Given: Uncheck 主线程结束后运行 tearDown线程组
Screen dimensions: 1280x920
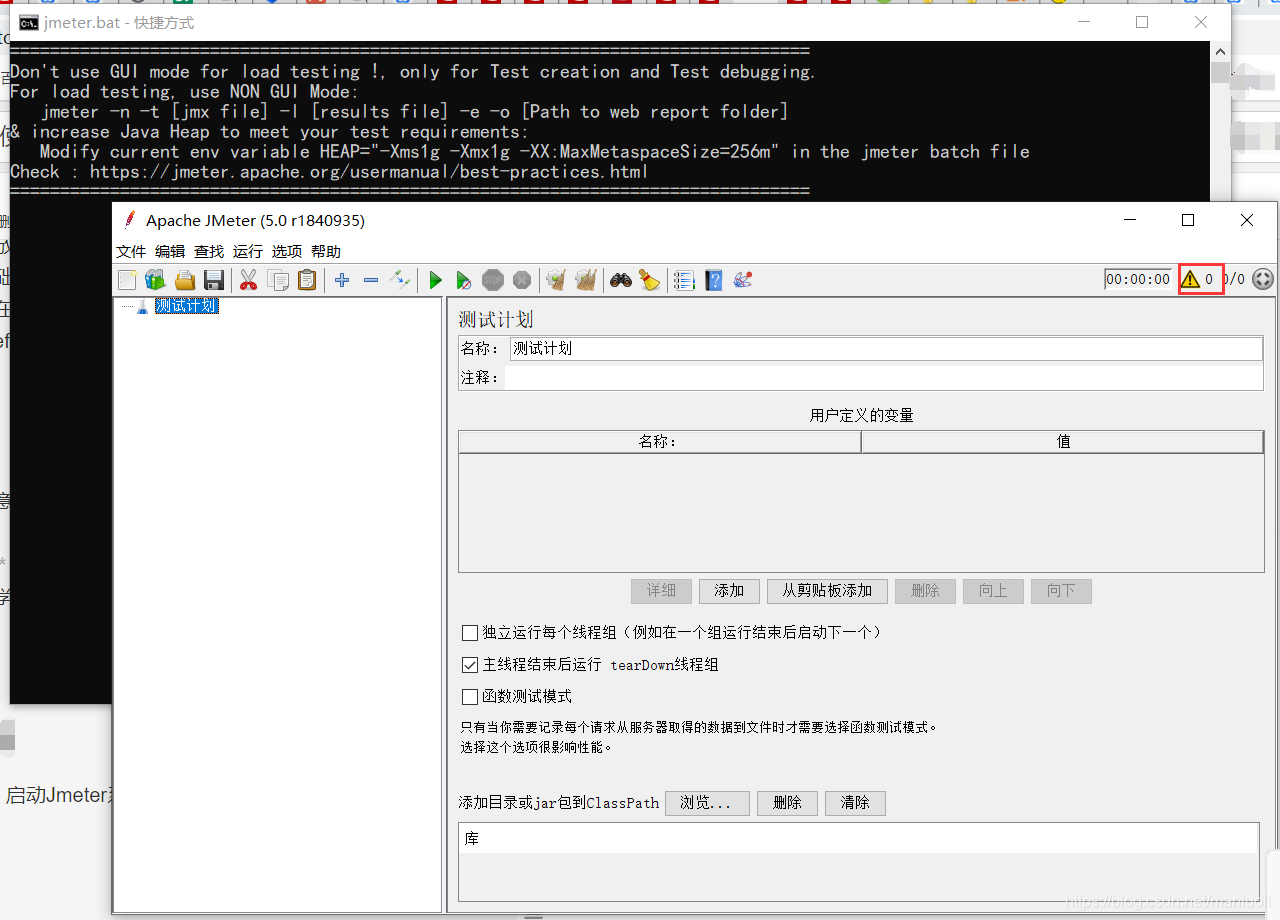Looking at the screenshot, I should [470, 665].
